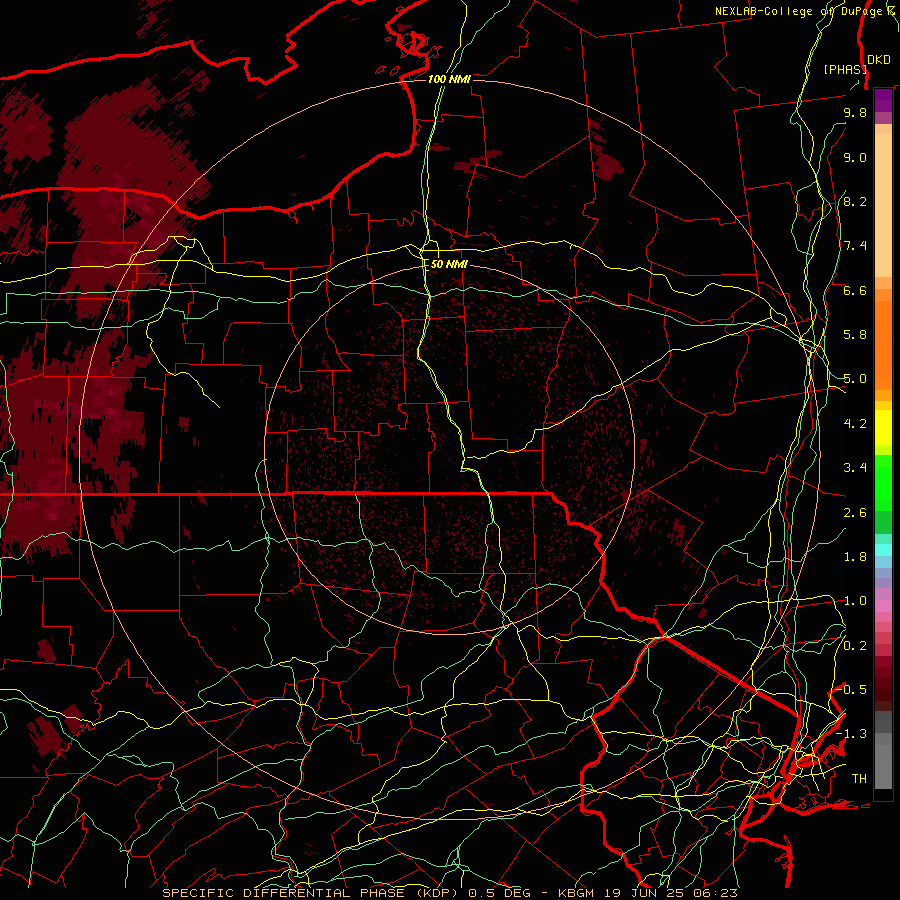Viewport: 900px width, 900px height.
Task: Click the 50 NMI range ring label
Action: (x=449, y=264)
